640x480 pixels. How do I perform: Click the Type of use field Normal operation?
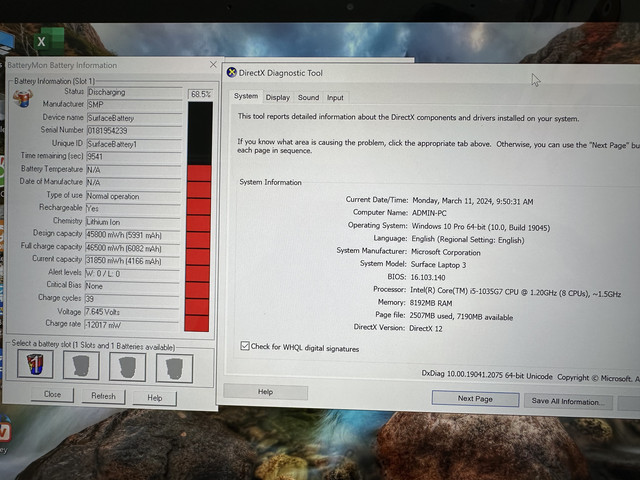[133, 196]
